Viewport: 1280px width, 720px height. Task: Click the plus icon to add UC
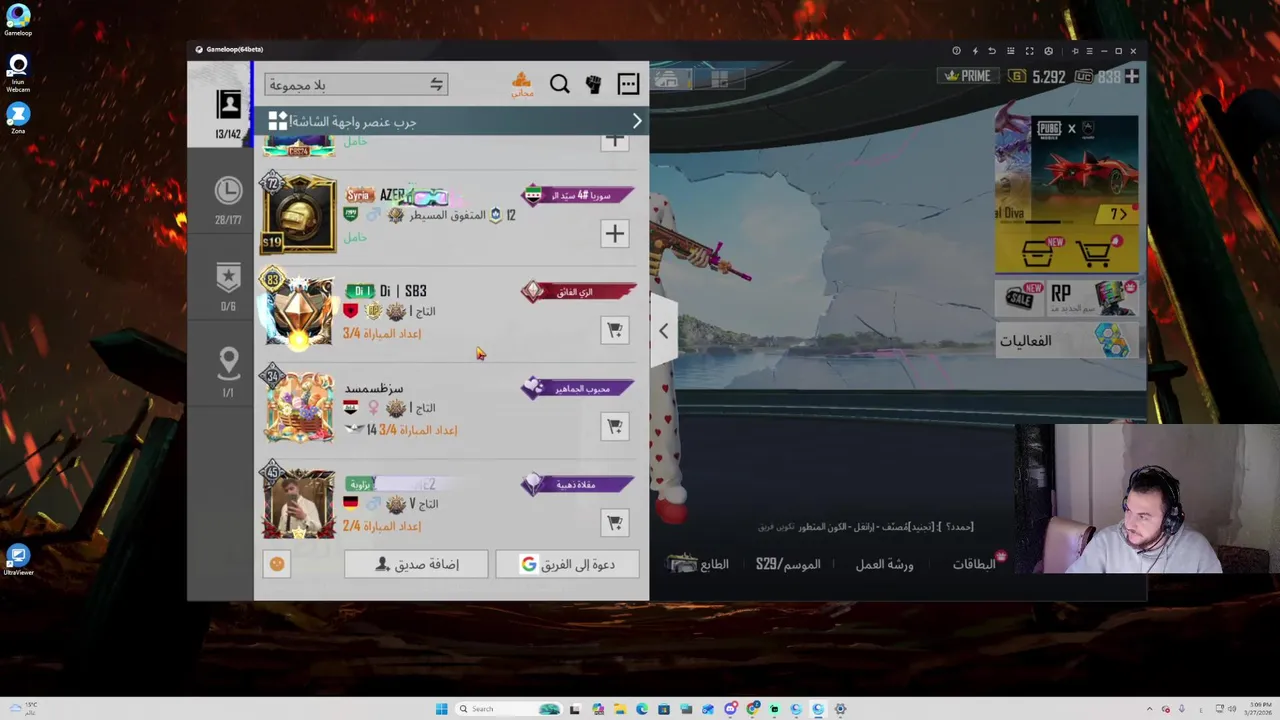[1131, 76]
